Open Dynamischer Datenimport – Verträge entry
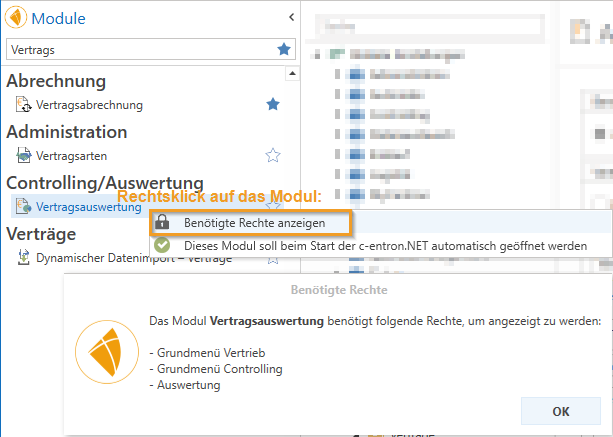Image resolution: width=613 pixels, height=437 pixels. [x=133, y=258]
